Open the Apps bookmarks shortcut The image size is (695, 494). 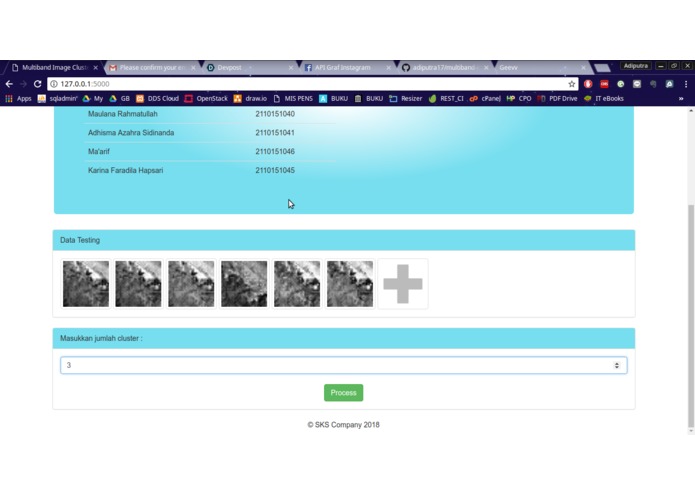tap(18, 98)
